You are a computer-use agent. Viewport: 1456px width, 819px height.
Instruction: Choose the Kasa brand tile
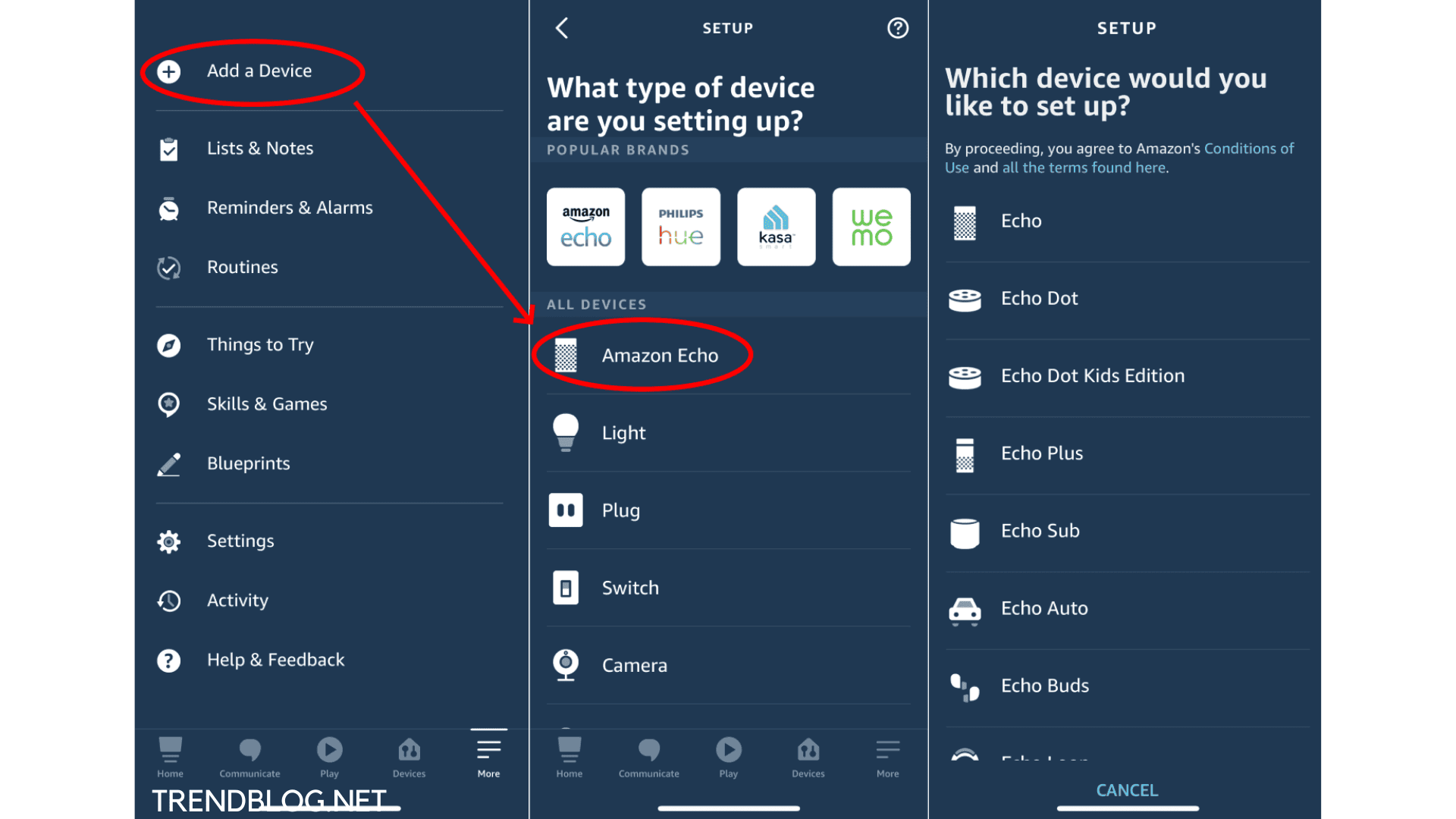pos(776,227)
